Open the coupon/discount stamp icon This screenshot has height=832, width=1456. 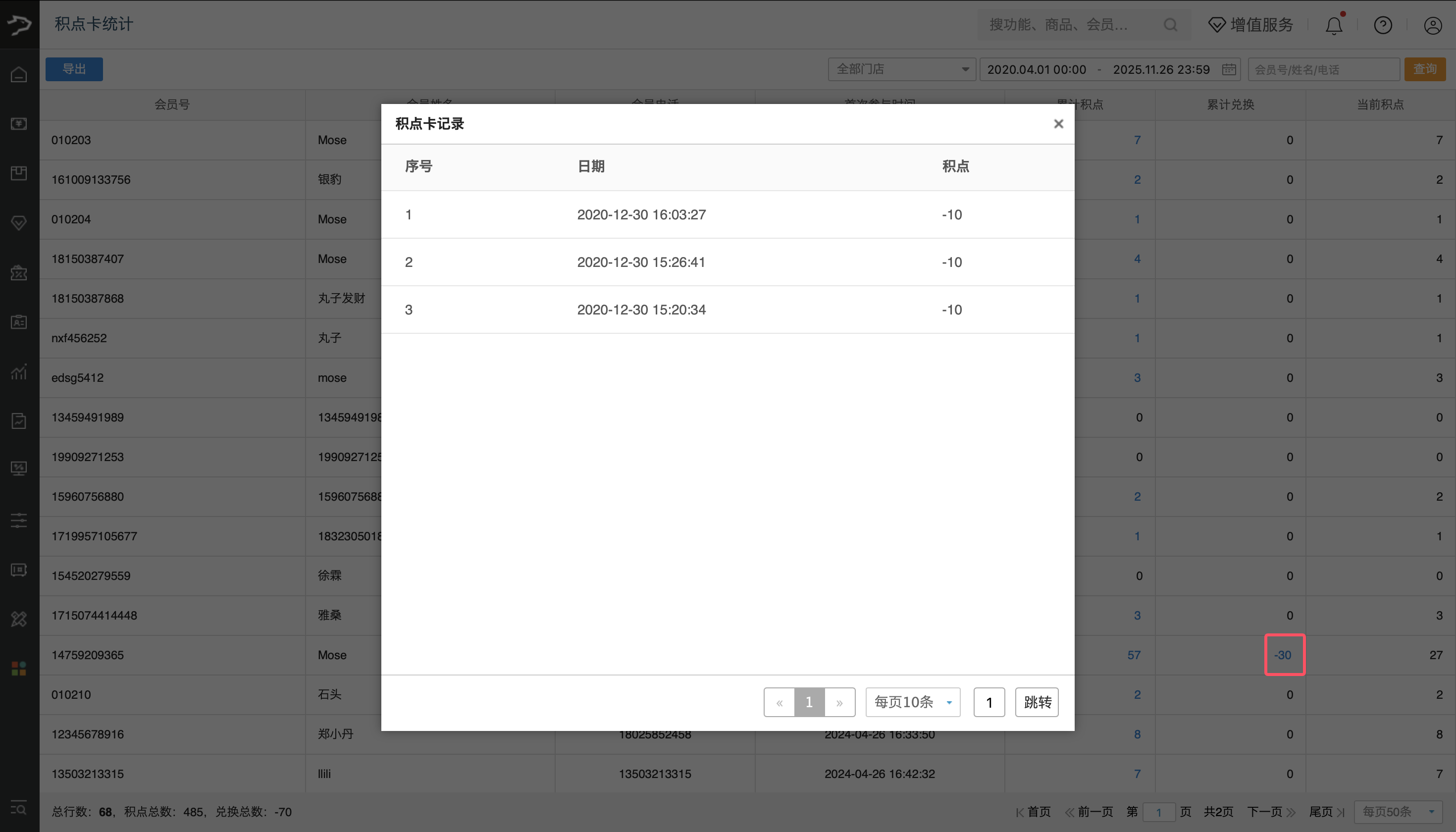click(18, 273)
